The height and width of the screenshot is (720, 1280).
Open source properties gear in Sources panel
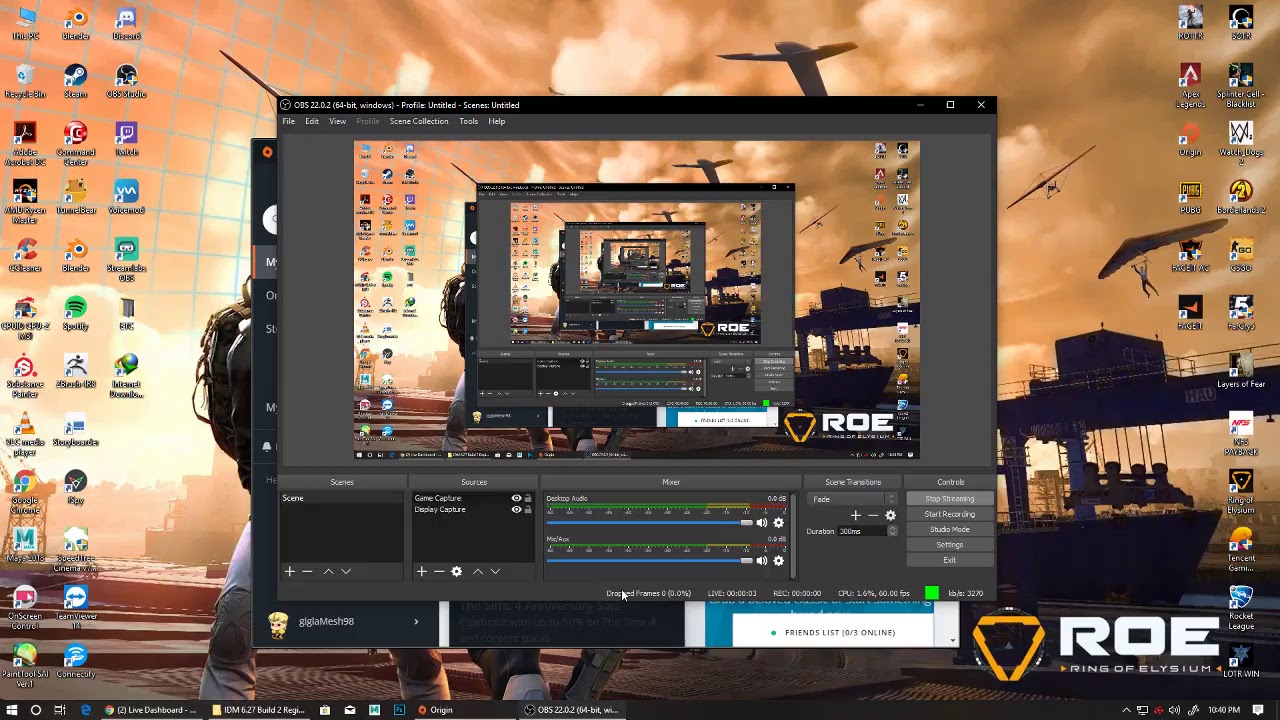point(457,571)
